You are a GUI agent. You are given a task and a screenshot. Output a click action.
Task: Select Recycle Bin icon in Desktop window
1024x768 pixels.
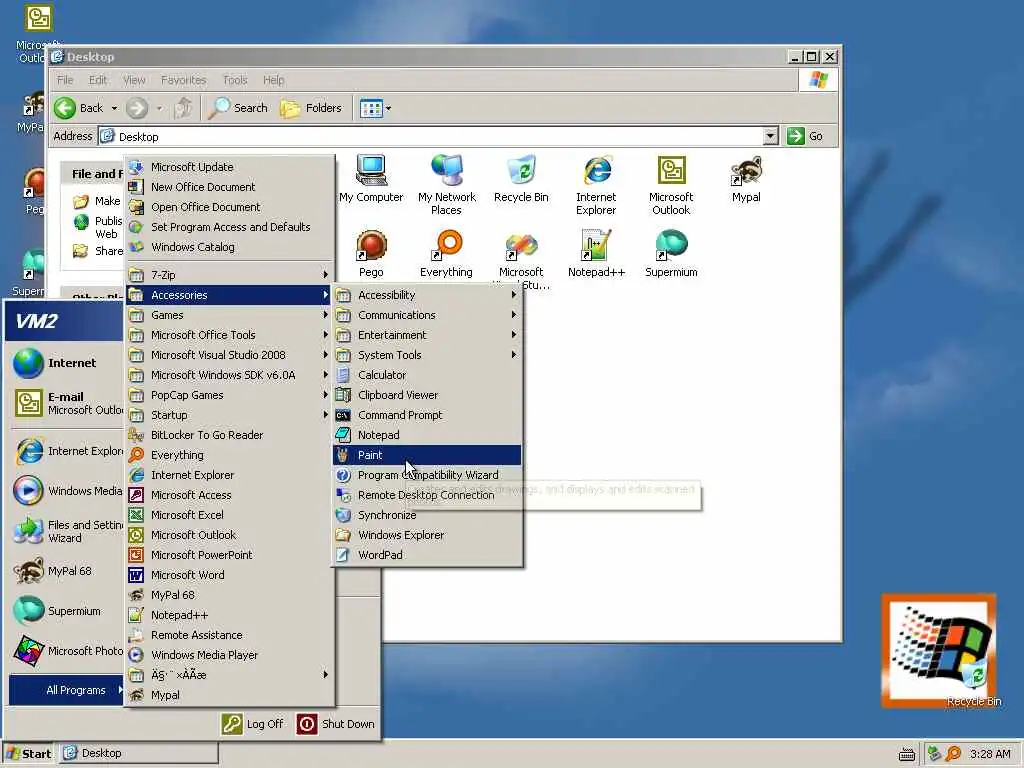pos(521,179)
